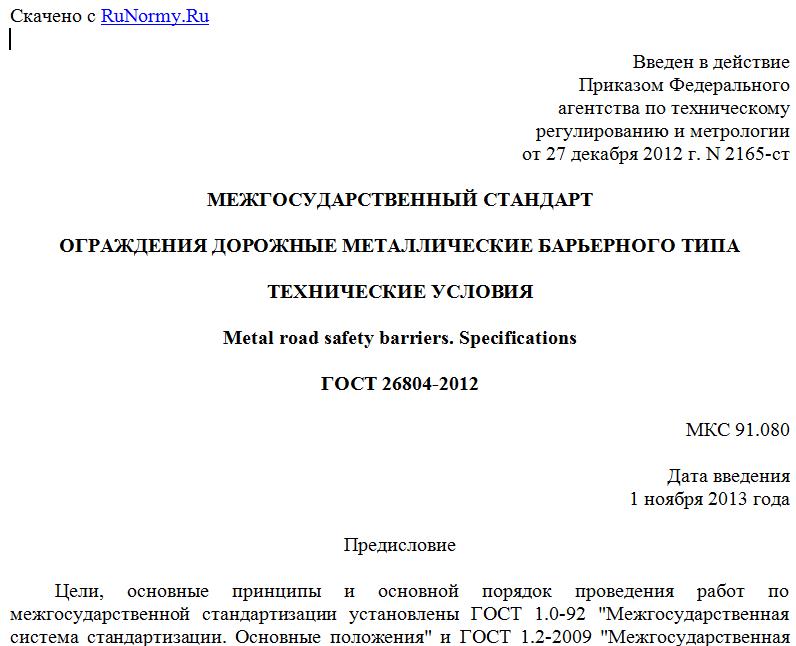Open the RuNormy.Ru hyperlink
The image size is (796, 646).
coord(155,16)
